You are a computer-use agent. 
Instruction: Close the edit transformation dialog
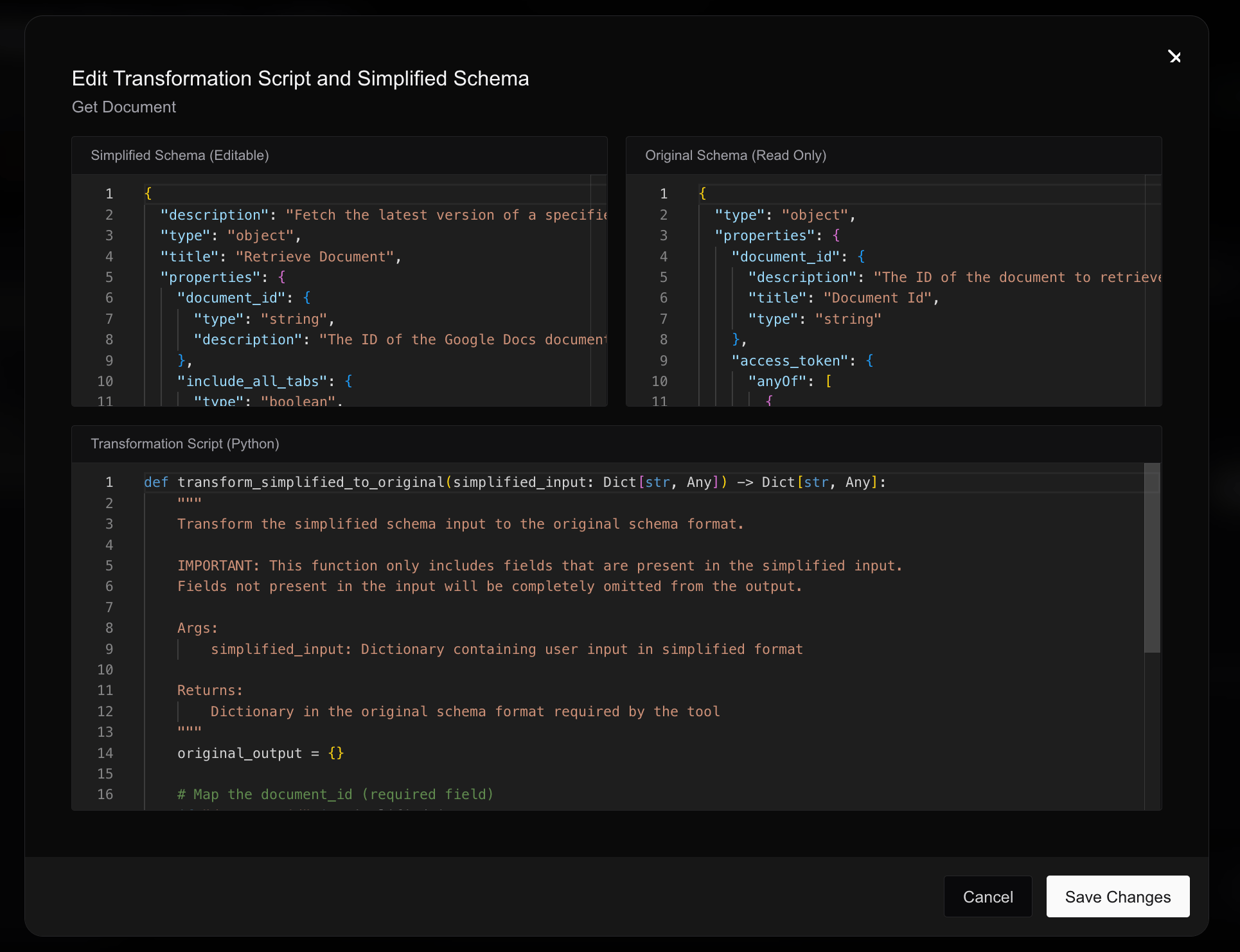click(x=1174, y=57)
